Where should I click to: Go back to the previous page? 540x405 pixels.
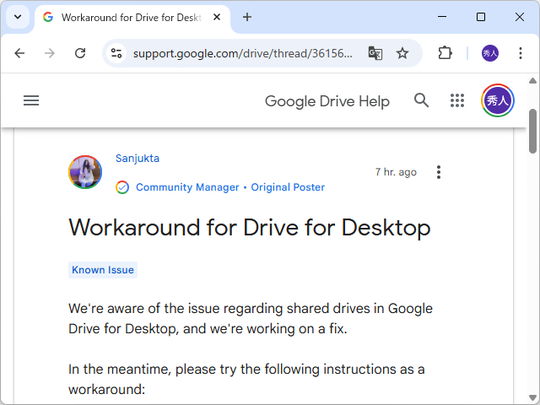(20, 53)
